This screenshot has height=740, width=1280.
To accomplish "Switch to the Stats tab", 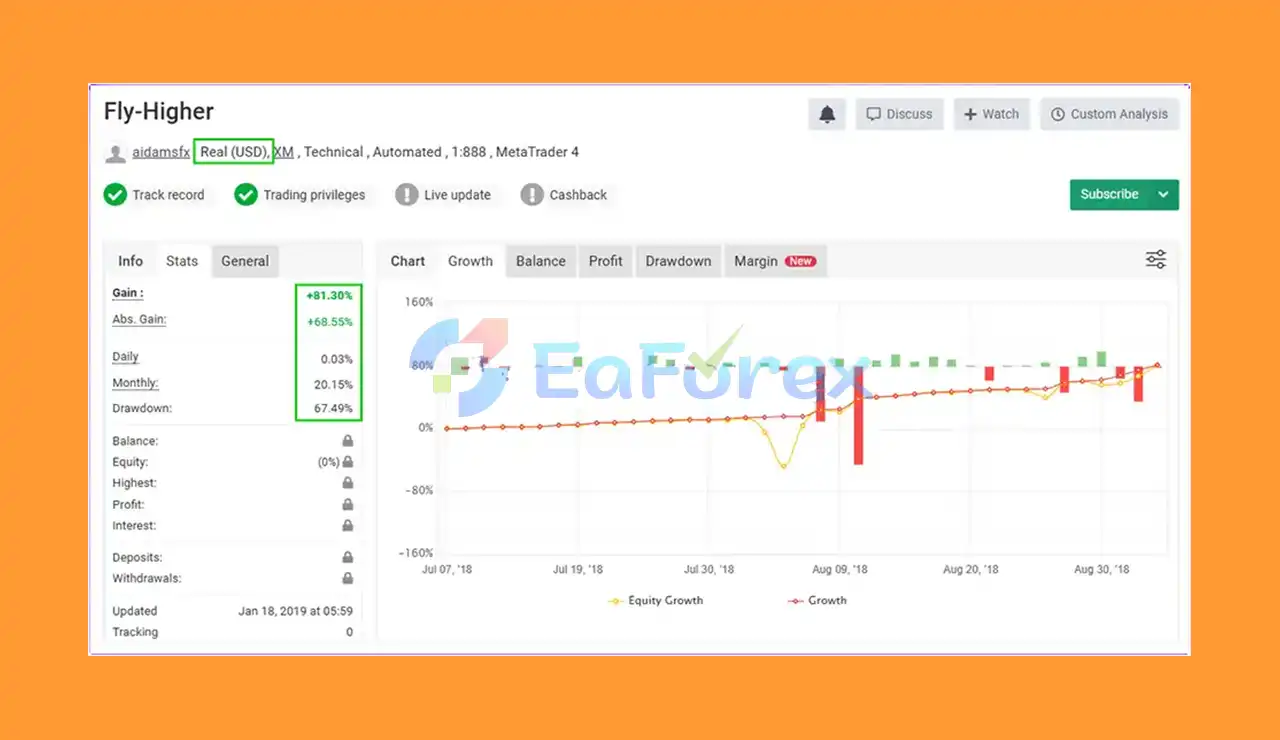I will click(182, 261).
